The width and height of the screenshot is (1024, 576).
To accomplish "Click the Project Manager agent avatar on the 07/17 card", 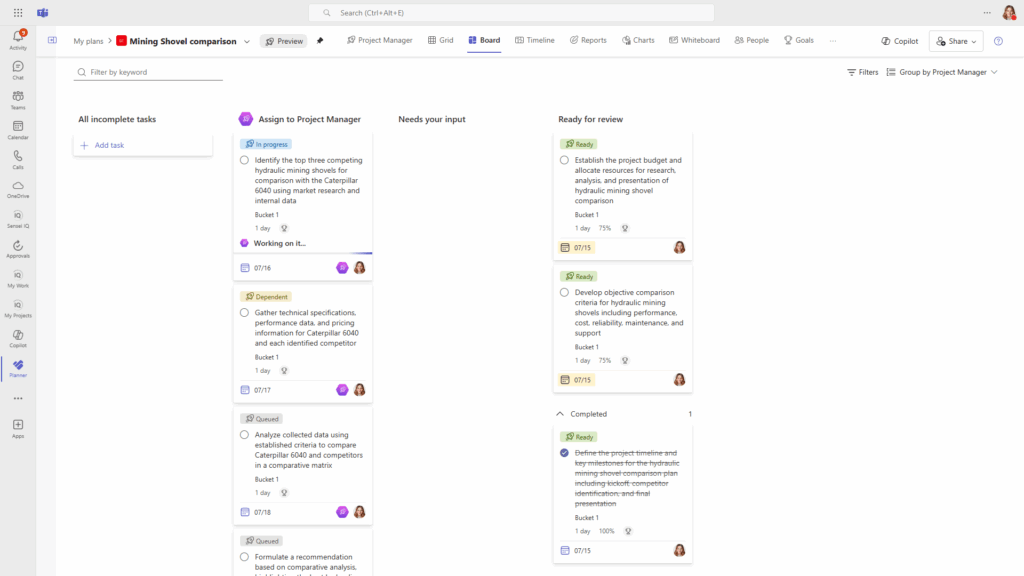I will 342,390.
